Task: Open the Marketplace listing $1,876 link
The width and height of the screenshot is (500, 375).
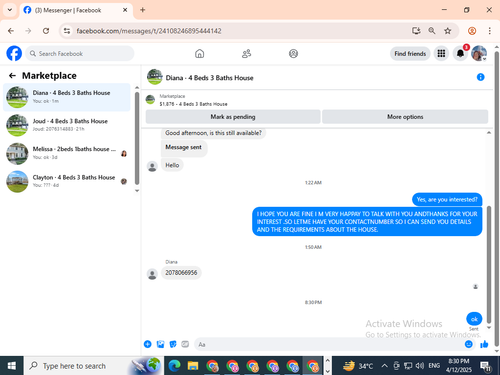Action: (x=193, y=104)
